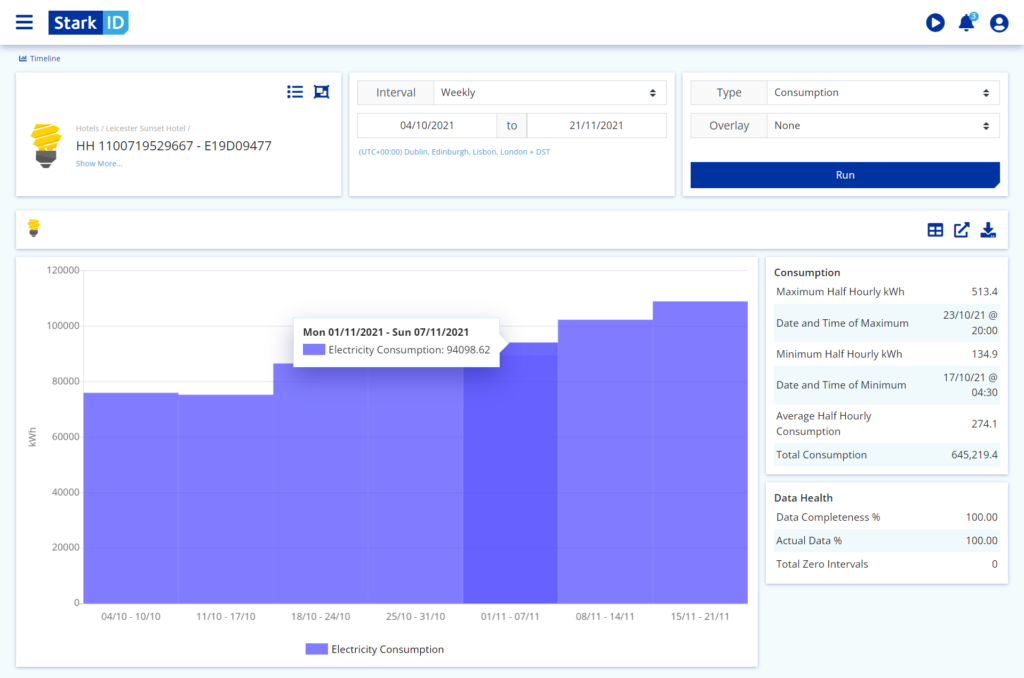This screenshot has width=1024, height=678.
Task: Click the Stark ID logo
Action: 88,22
